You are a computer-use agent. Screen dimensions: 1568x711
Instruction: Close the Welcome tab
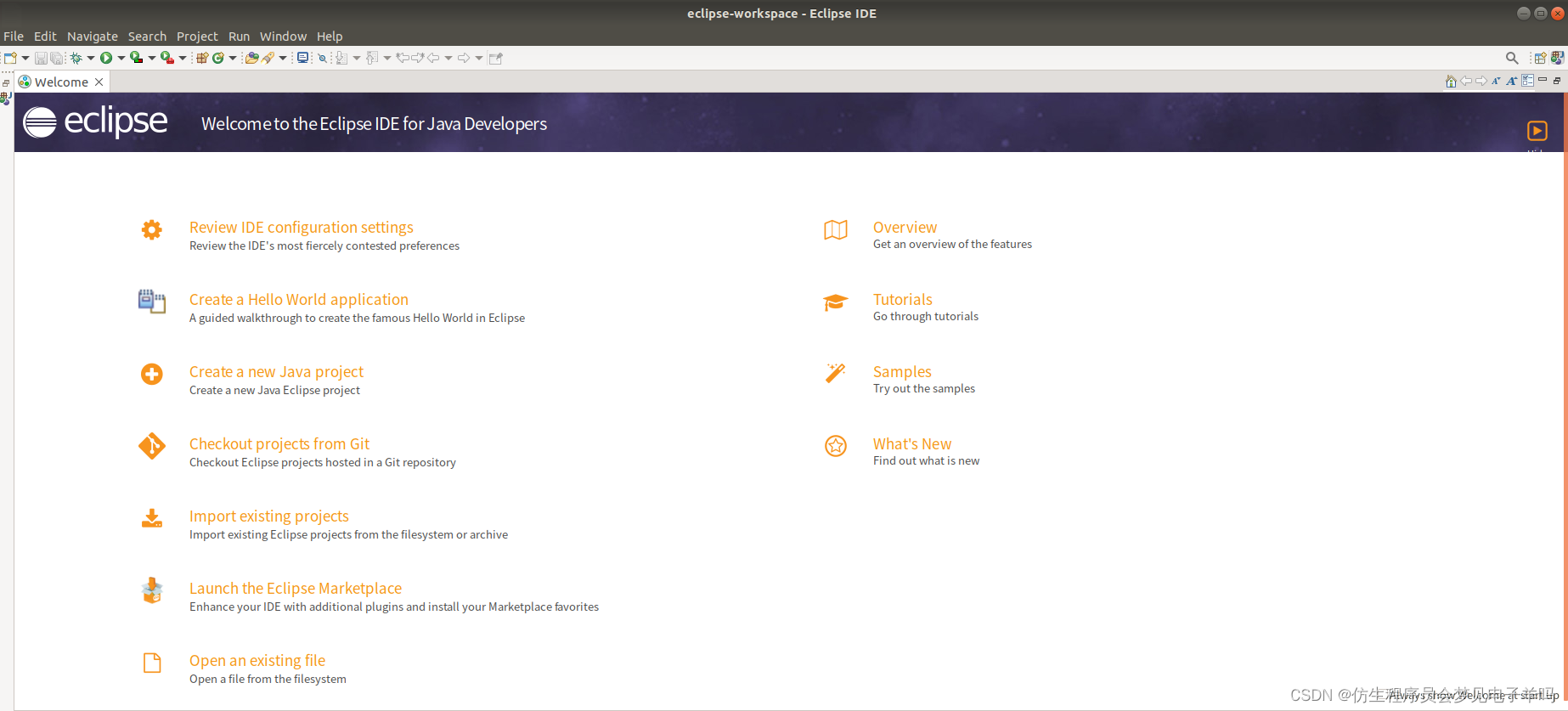(x=99, y=82)
